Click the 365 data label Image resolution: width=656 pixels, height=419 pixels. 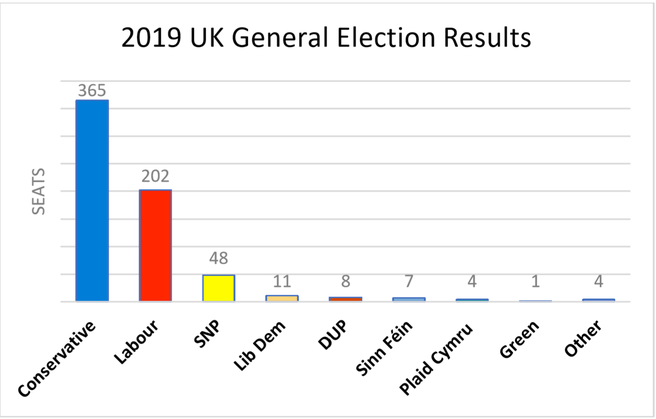tap(92, 90)
